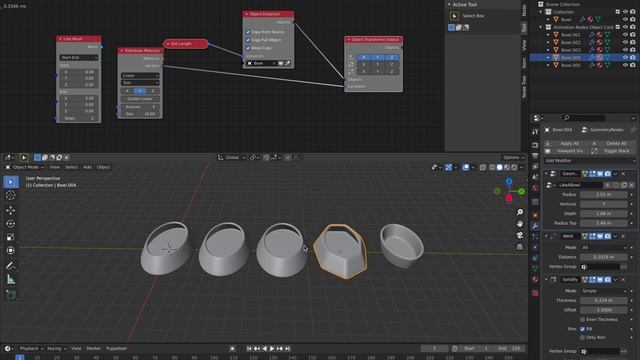
Task: Open the Object Mode dropdown
Action: tap(25, 167)
